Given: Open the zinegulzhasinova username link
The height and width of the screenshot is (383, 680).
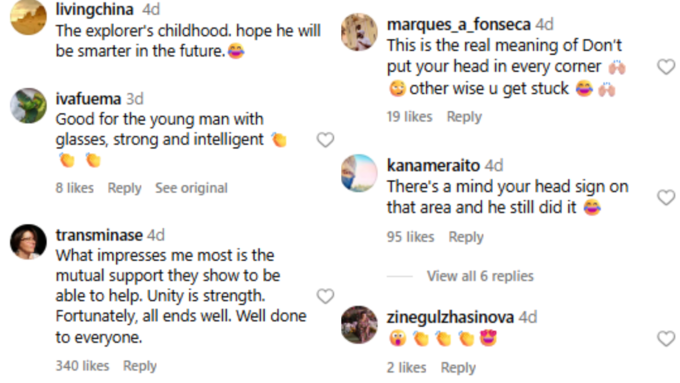Looking at the screenshot, I should [x=450, y=317].
